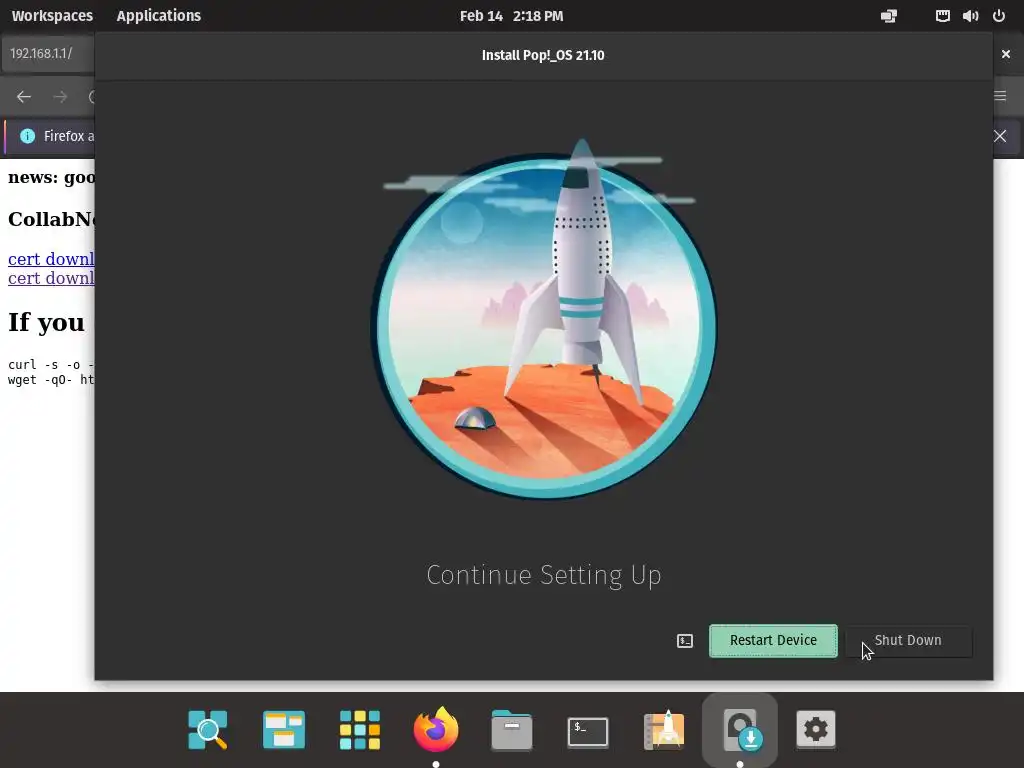
Task: Click the 'Install Pop!_OS 21.10' window title
Action: [x=543, y=56]
